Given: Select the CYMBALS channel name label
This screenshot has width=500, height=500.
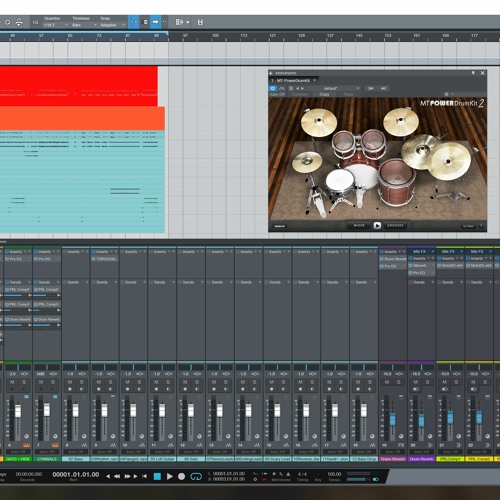Looking at the screenshot, I should click(47, 459).
